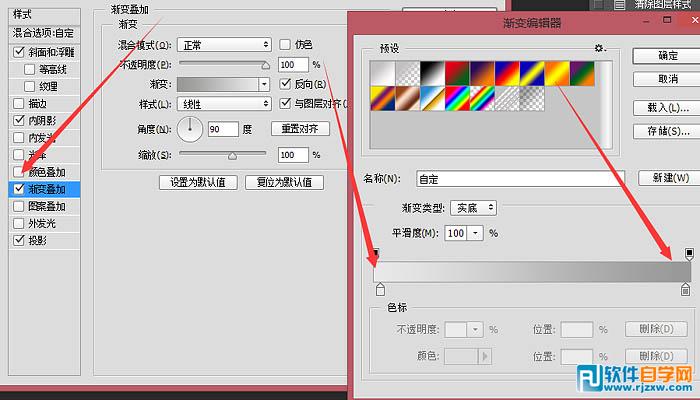This screenshot has height=400, width=700.
Task: Enable the 纹理 checkbox
Action: coord(29,86)
